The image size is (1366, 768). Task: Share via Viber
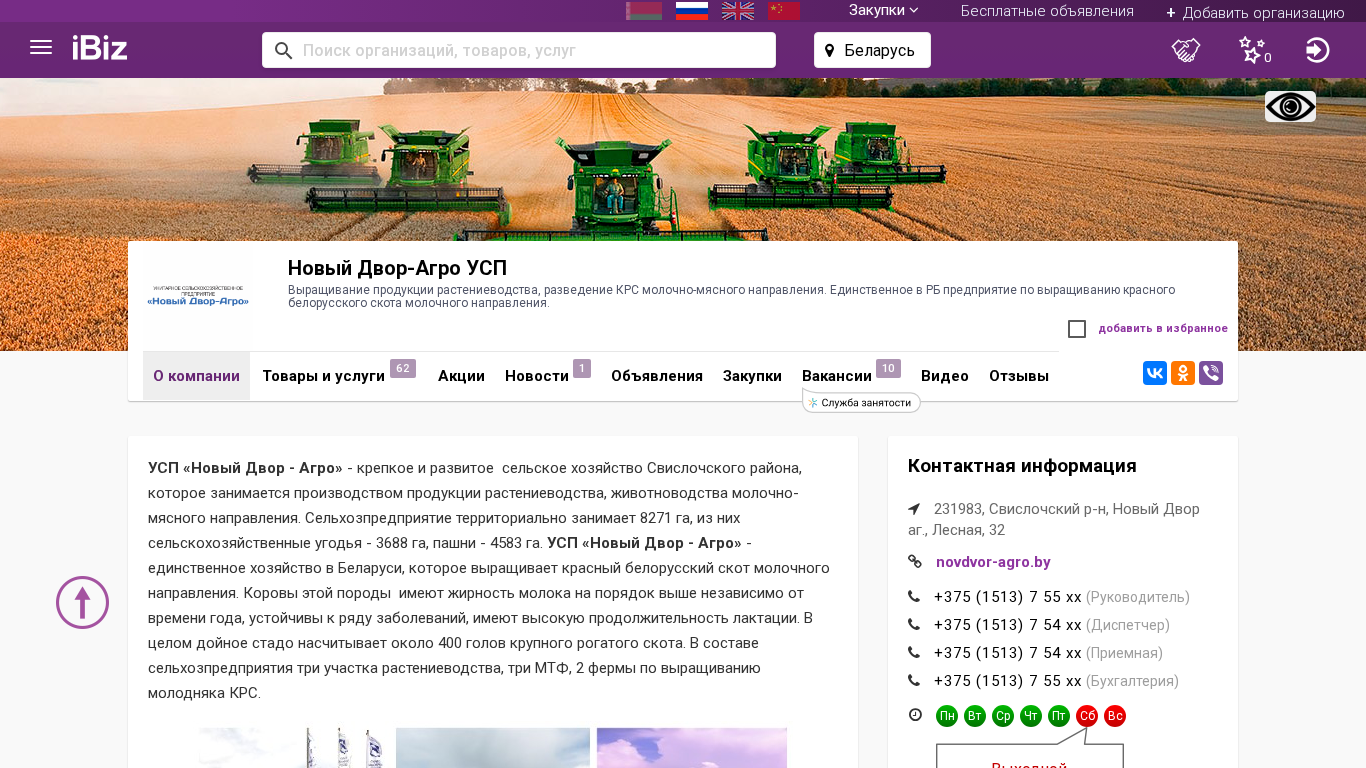tap(1211, 373)
